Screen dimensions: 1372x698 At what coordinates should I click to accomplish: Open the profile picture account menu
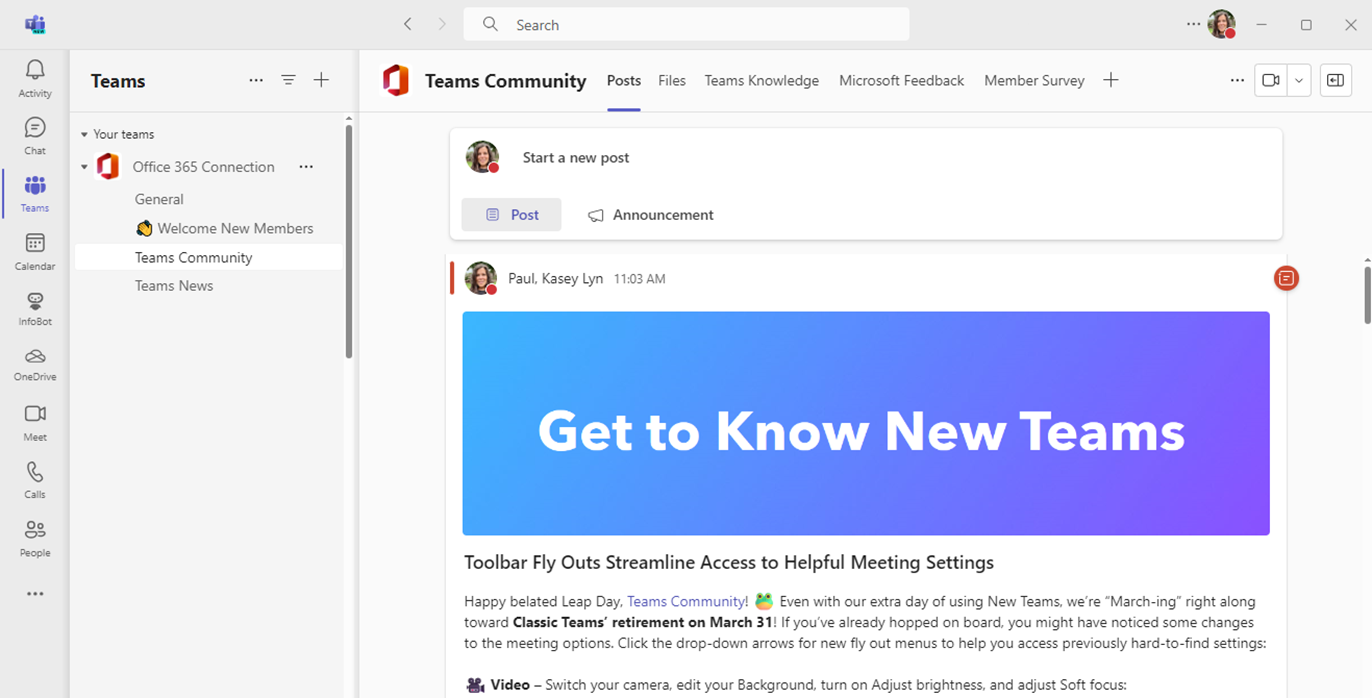coord(1222,24)
